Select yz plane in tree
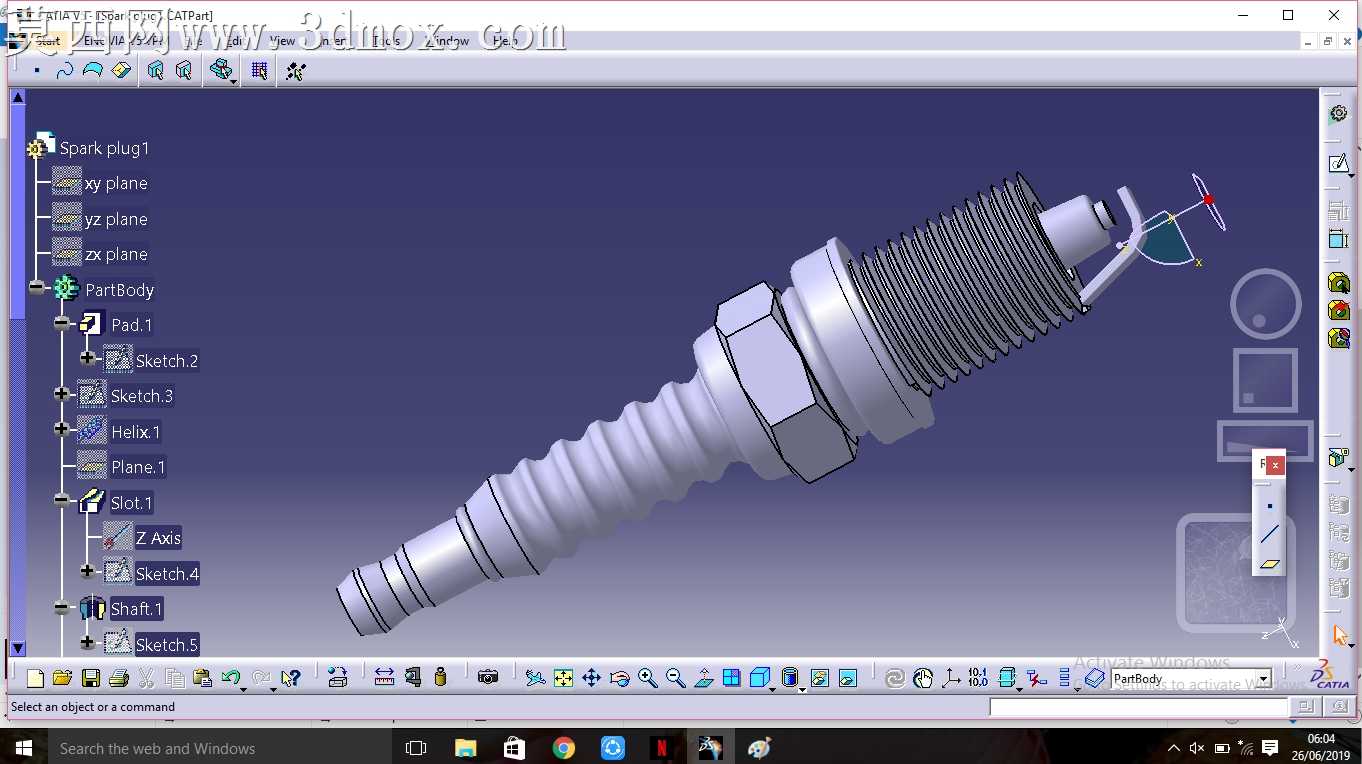This screenshot has width=1362, height=764. 116,219
